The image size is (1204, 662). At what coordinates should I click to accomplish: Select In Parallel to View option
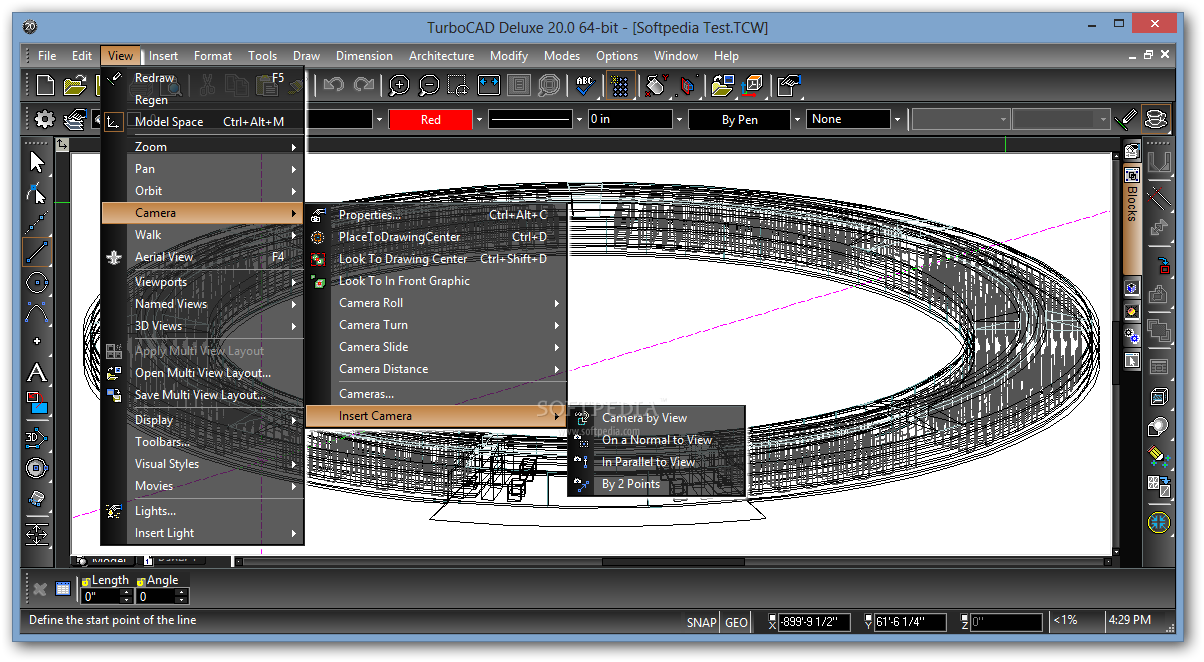point(657,462)
